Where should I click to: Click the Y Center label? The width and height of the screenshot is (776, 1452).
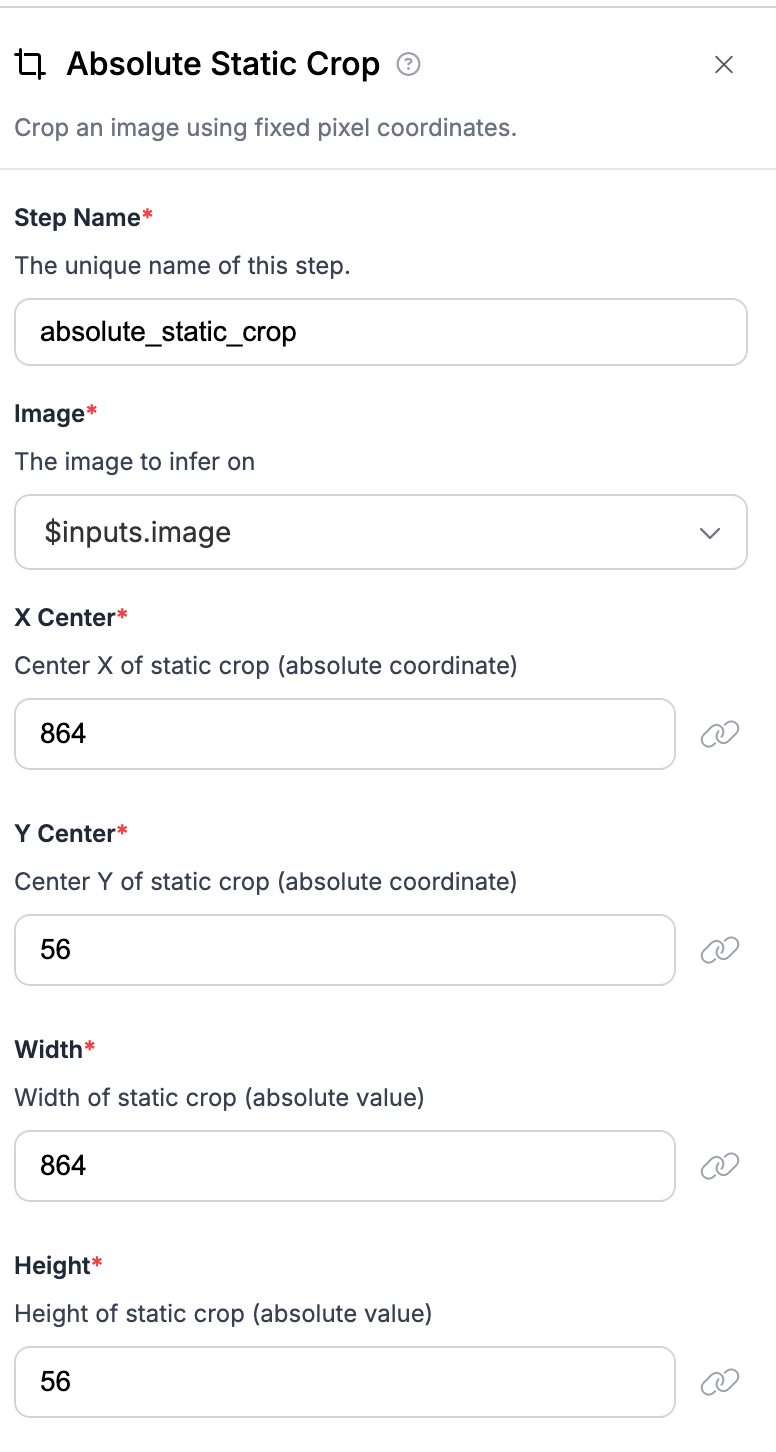[65, 834]
